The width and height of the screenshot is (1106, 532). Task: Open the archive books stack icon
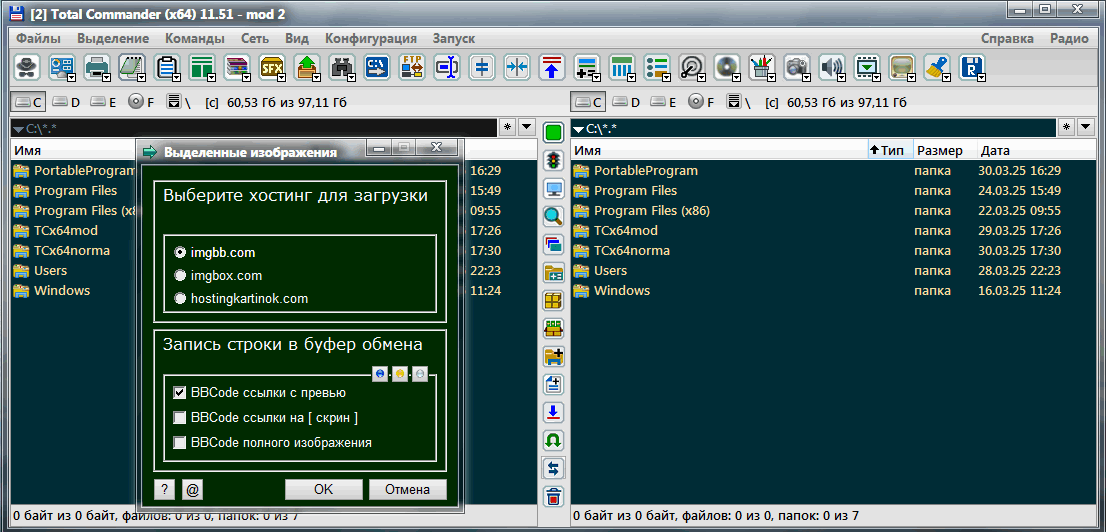(236, 67)
